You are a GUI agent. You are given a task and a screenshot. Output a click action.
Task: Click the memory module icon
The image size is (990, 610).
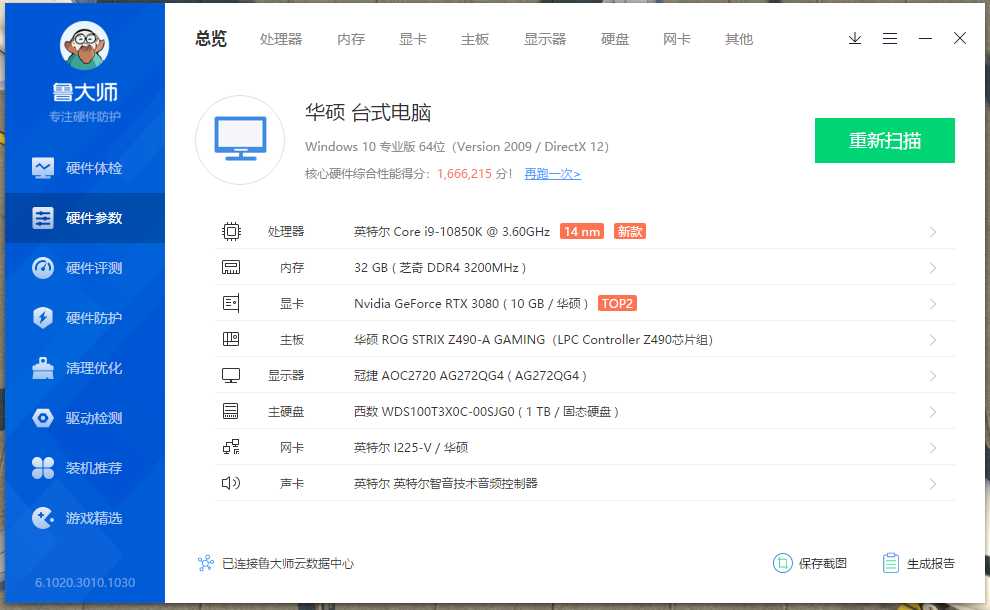click(231, 268)
